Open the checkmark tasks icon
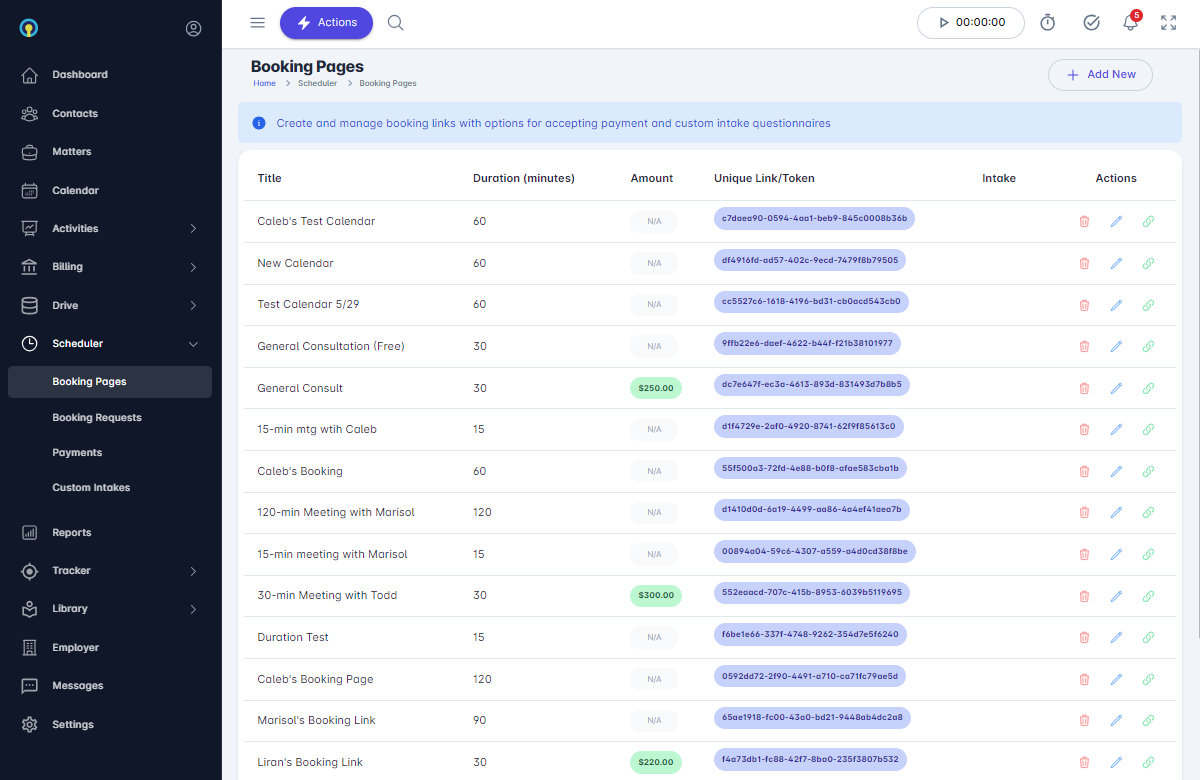Screen dimensions: 1200x780 coord(1092,23)
